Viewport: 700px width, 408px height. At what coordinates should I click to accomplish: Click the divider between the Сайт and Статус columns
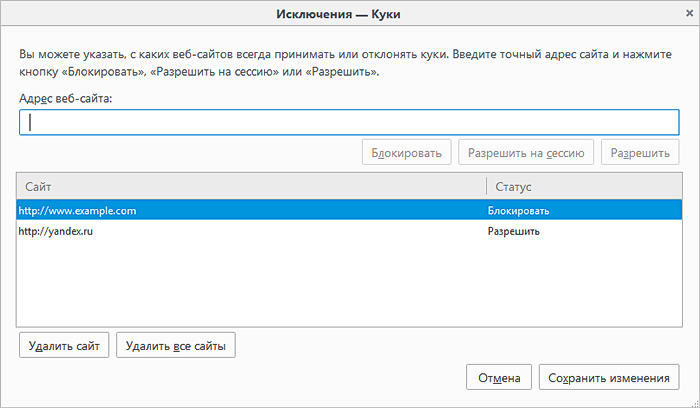[487, 186]
